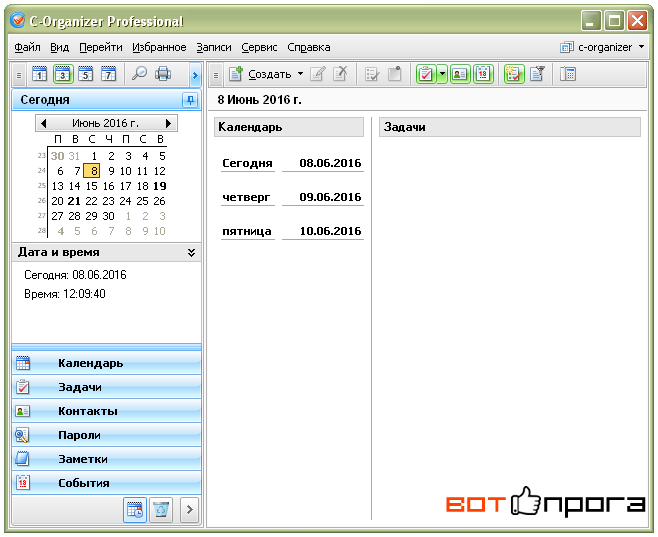The image size is (658, 537).
Task: Toggle the highlighted new-tasks icon
Action: click(x=514, y=74)
